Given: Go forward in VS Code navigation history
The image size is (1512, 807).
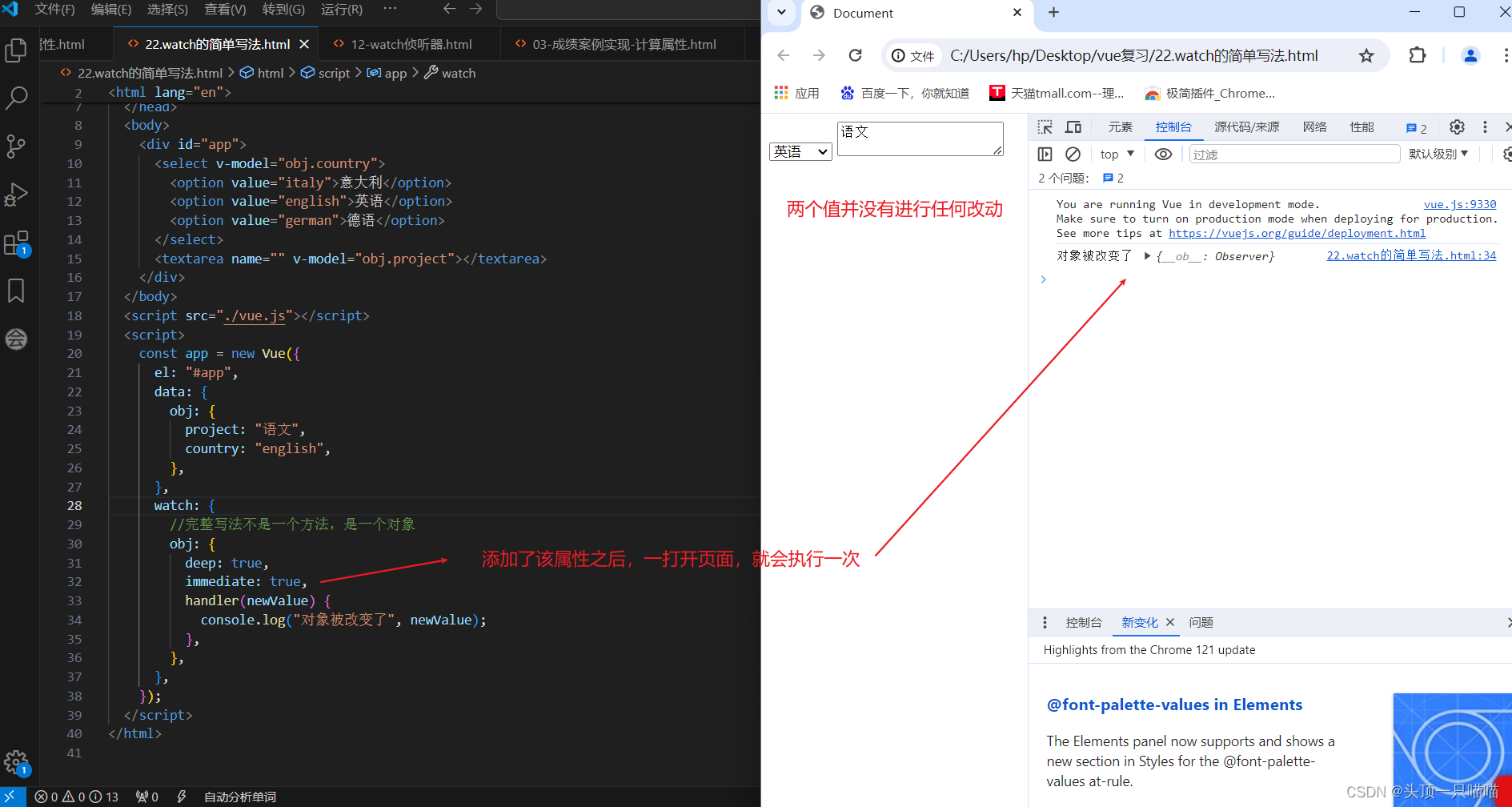Looking at the screenshot, I should click(x=476, y=9).
